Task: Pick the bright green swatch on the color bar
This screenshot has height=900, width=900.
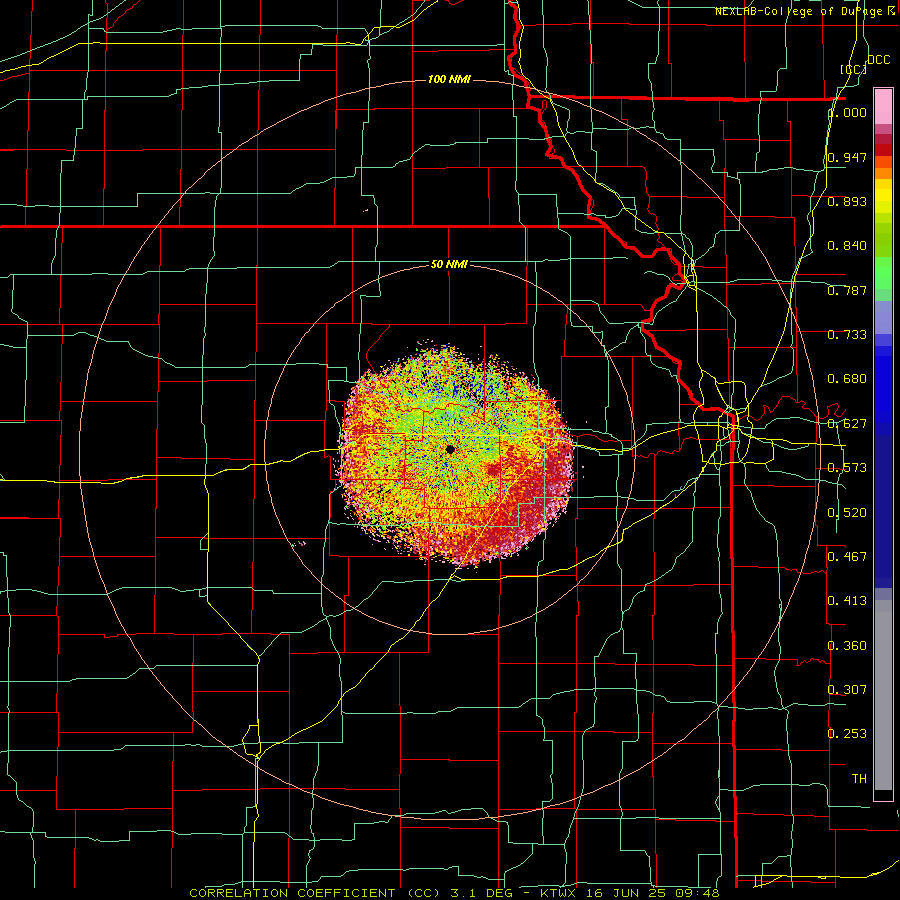Action: coord(883,273)
